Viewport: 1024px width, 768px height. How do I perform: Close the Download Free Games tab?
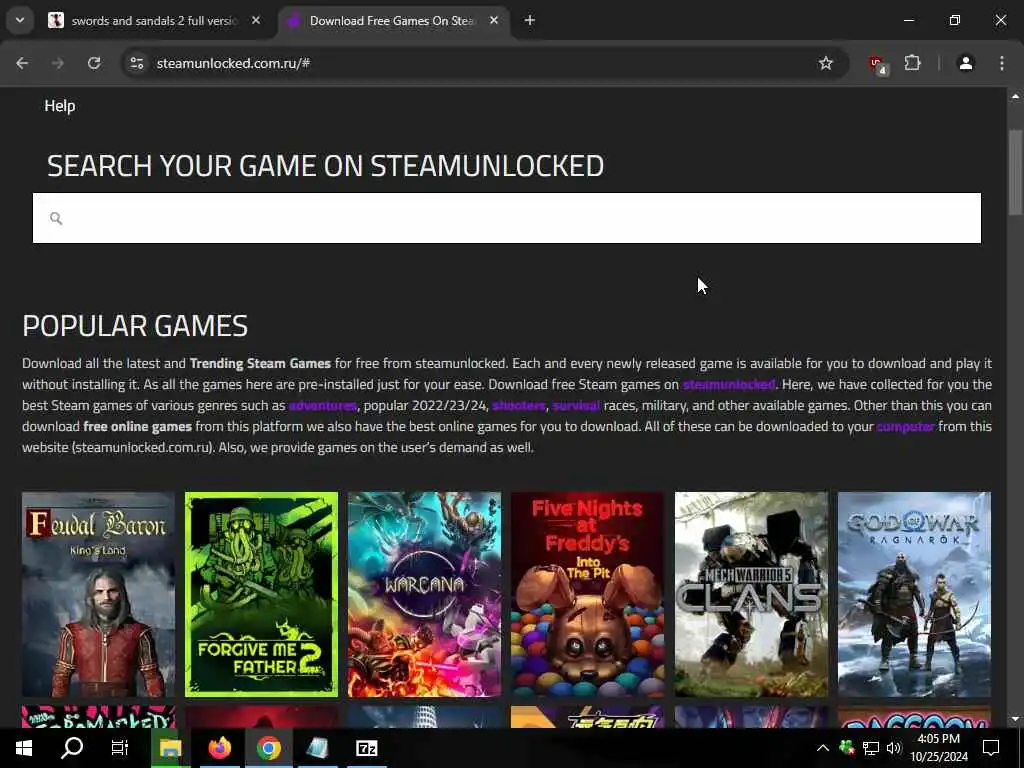coord(494,21)
